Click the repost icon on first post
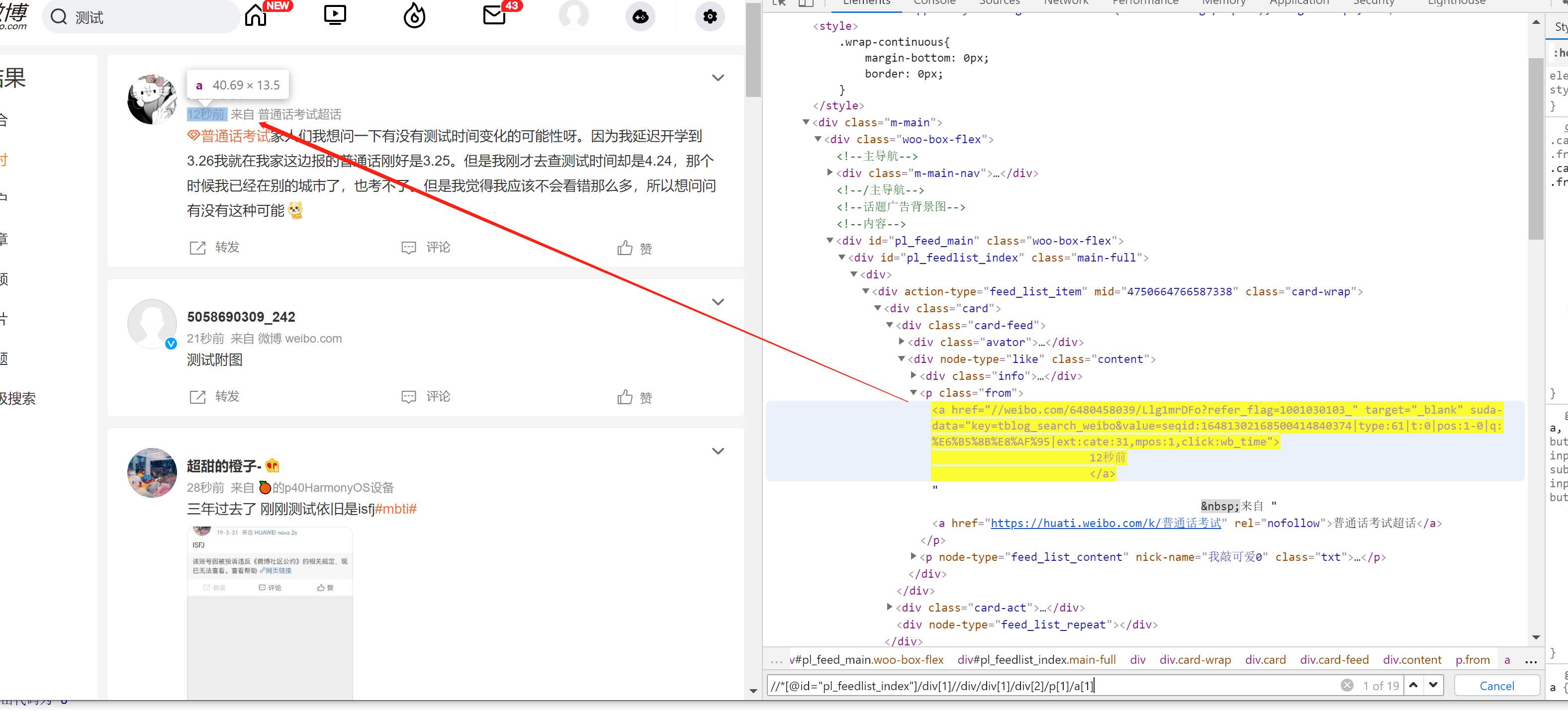This screenshot has height=711, width=1568. click(x=198, y=248)
